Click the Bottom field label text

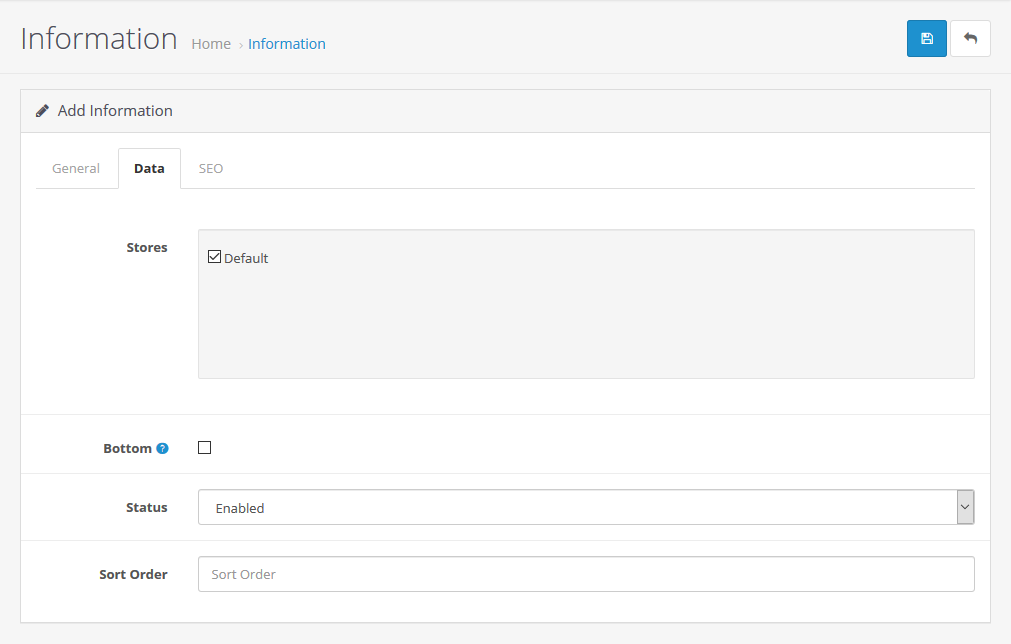tap(127, 448)
